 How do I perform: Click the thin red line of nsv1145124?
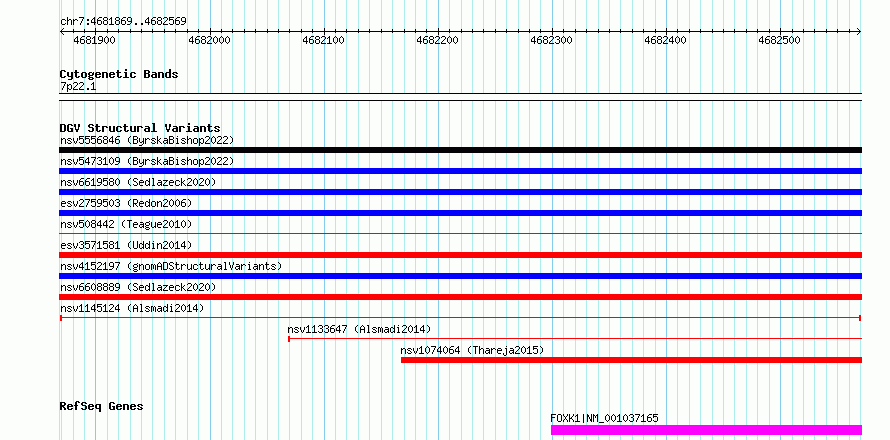click(x=461, y=318)
